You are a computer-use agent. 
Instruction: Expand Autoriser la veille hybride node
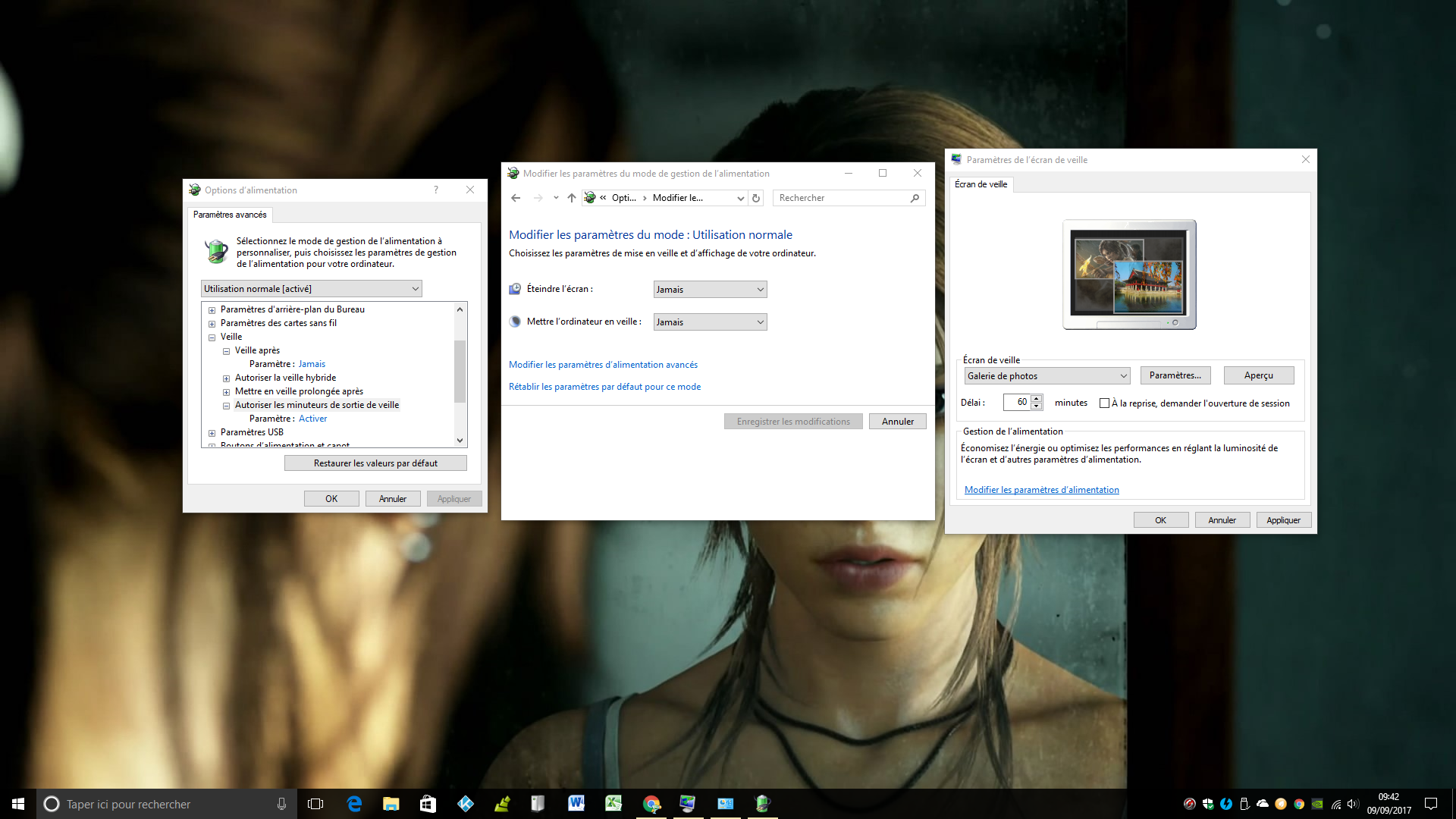pos(226,378)
